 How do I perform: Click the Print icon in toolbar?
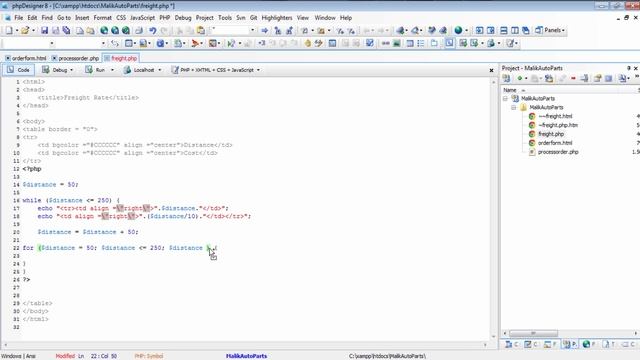tap(139, 30)
